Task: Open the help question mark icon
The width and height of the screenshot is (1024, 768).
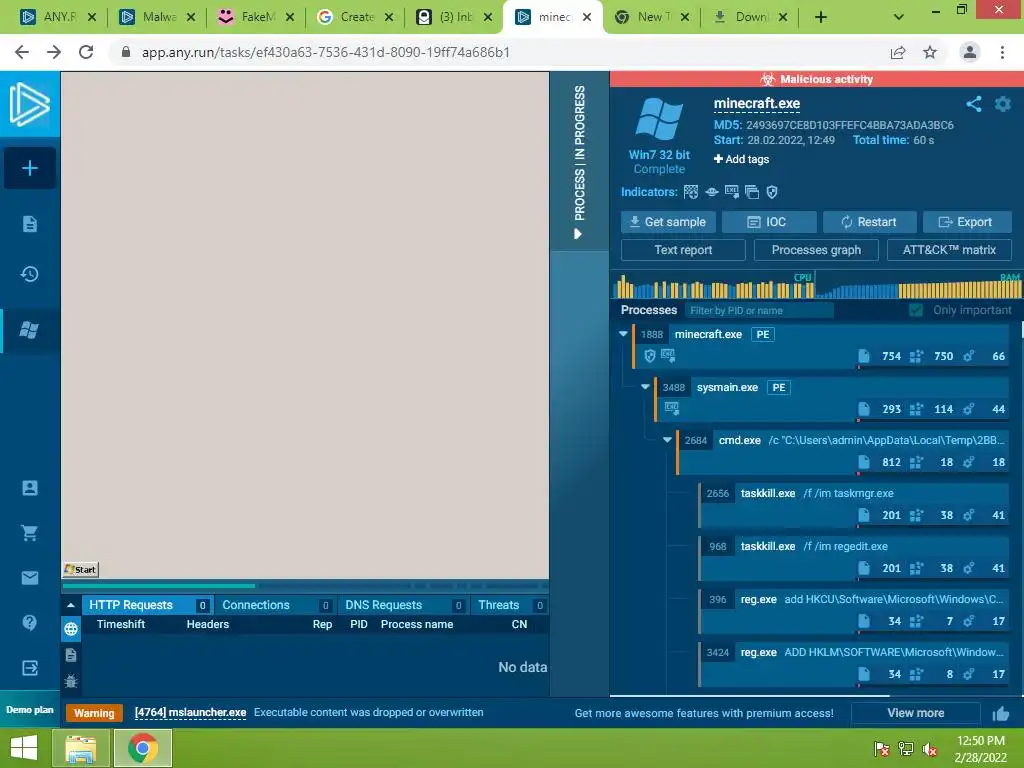Action: click(x=29, y=622)
